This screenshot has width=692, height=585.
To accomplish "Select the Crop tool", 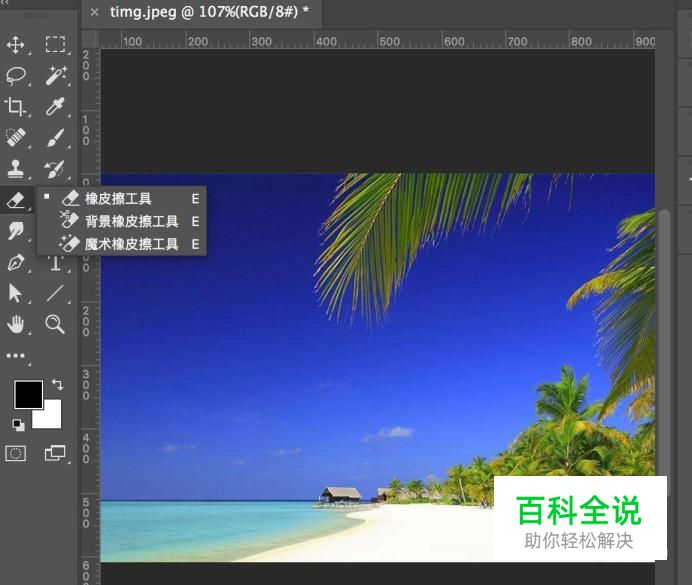I will [x=15, y=107].
